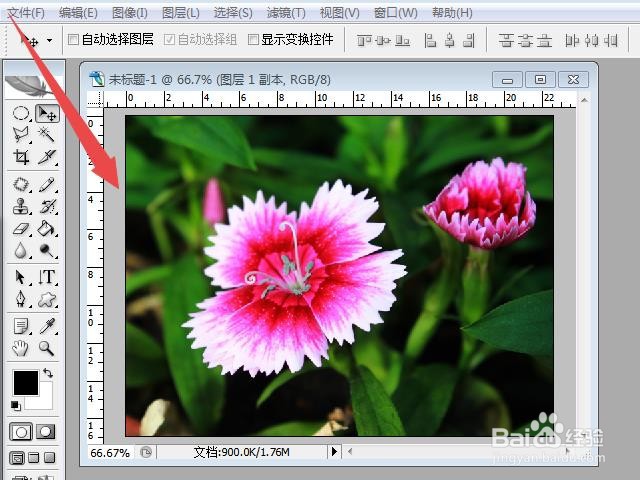Distribute top edges in options bar
640x480 pixels.
click(506, 40)
